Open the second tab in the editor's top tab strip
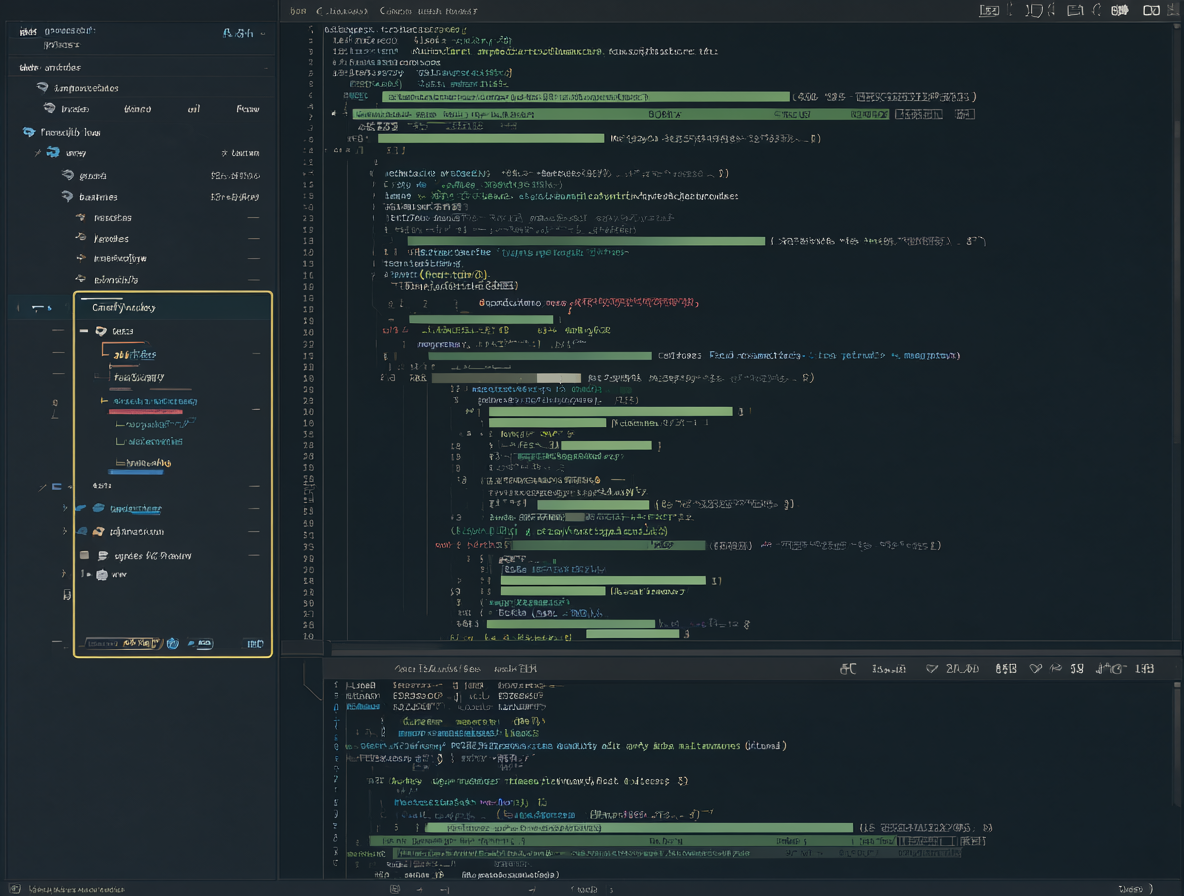This screenshot has width=1184, height=896. tap(342, 11)
